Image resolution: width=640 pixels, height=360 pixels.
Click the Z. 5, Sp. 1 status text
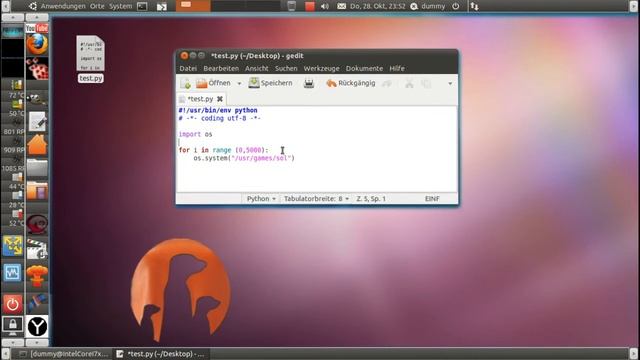(x=371, y=199)
